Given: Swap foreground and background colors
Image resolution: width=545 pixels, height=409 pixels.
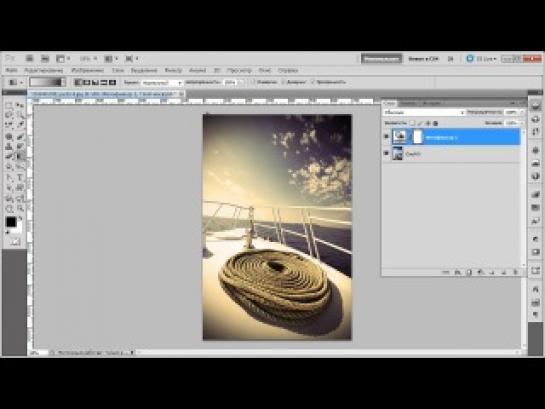Looking at the screenshot, I should [x=20, y=219].
